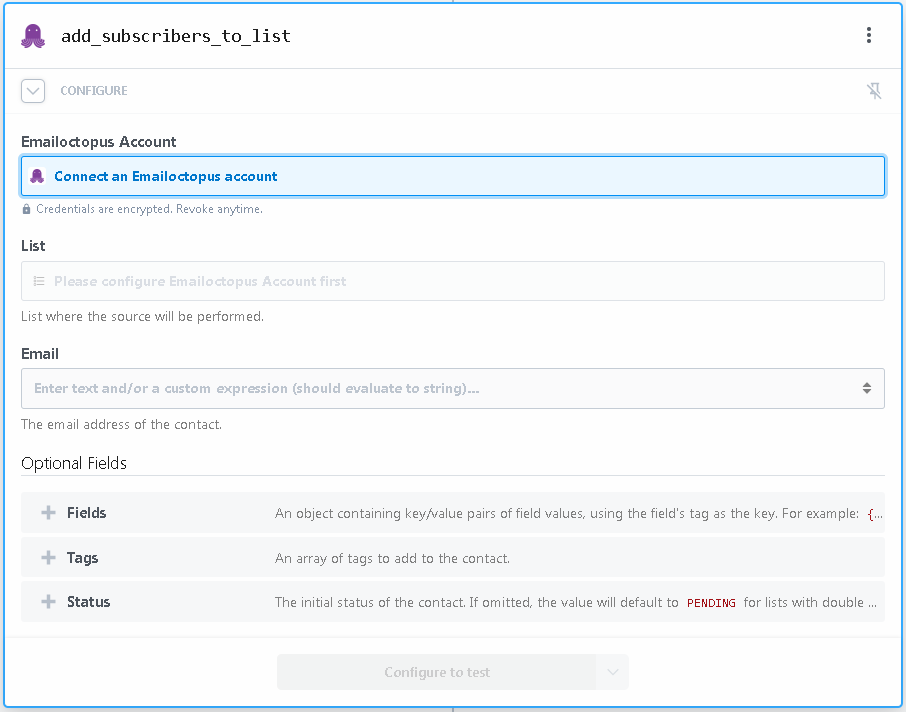Screen dimensions: 906x712
Task: Click the red PENDING code value
Action: 711,603
